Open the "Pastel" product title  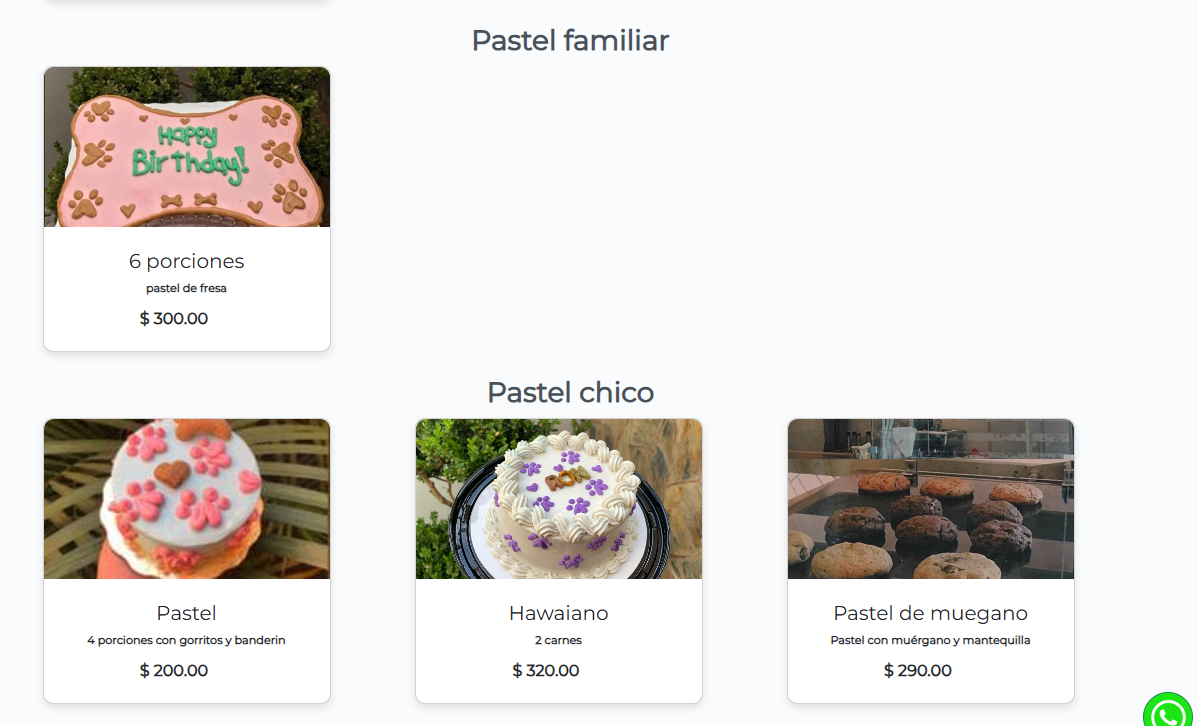(x=187, y=613)
